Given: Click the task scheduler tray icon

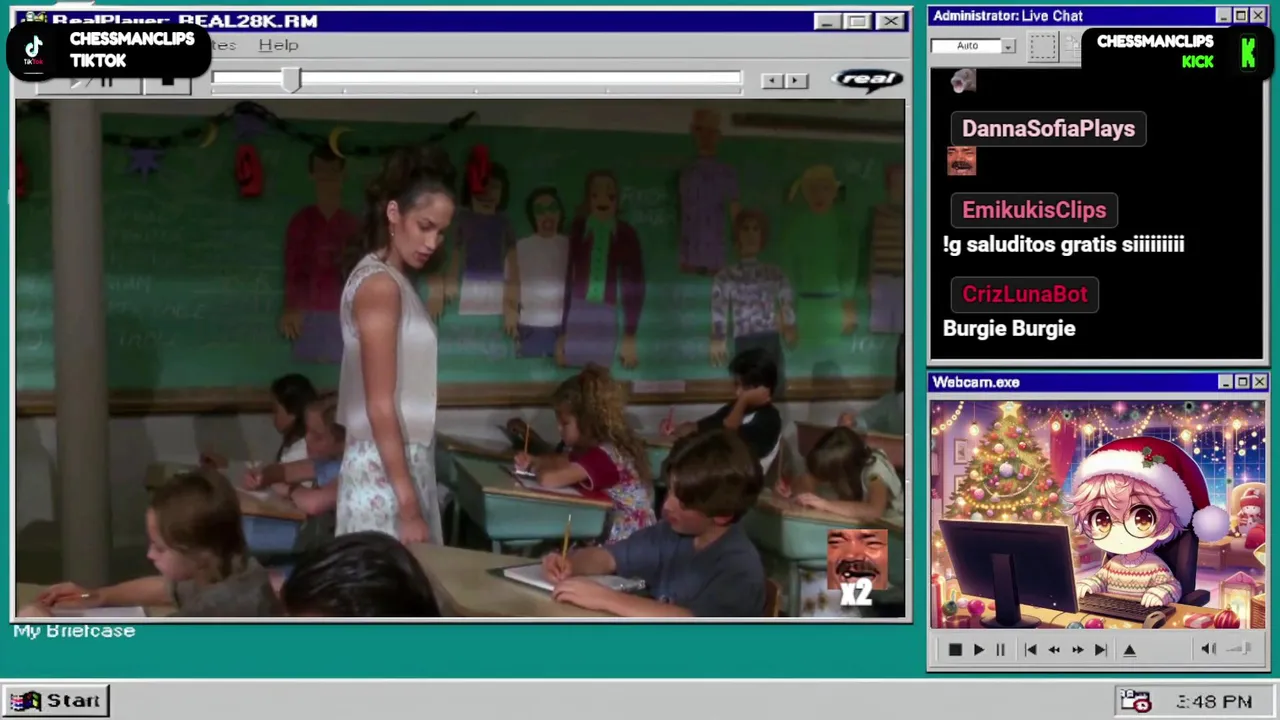Looking at the screenshot, I should (1135, 701).
